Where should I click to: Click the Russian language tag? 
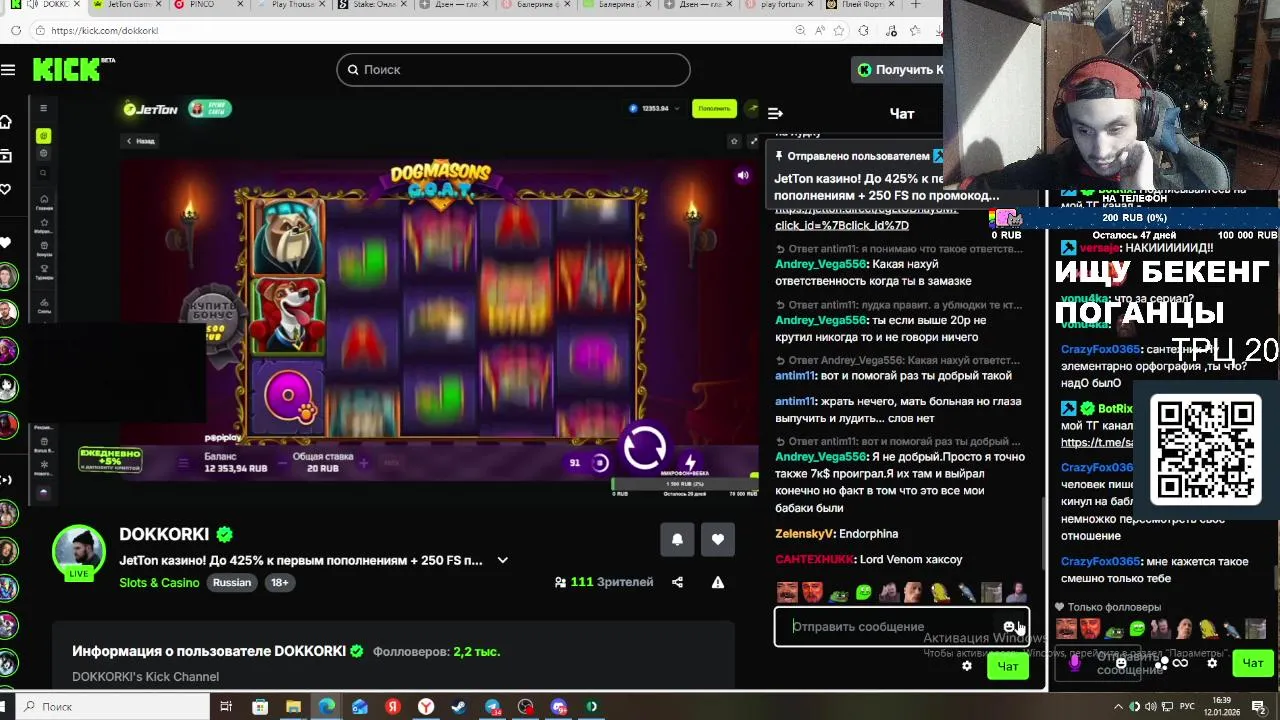click(x=232, y=582)
